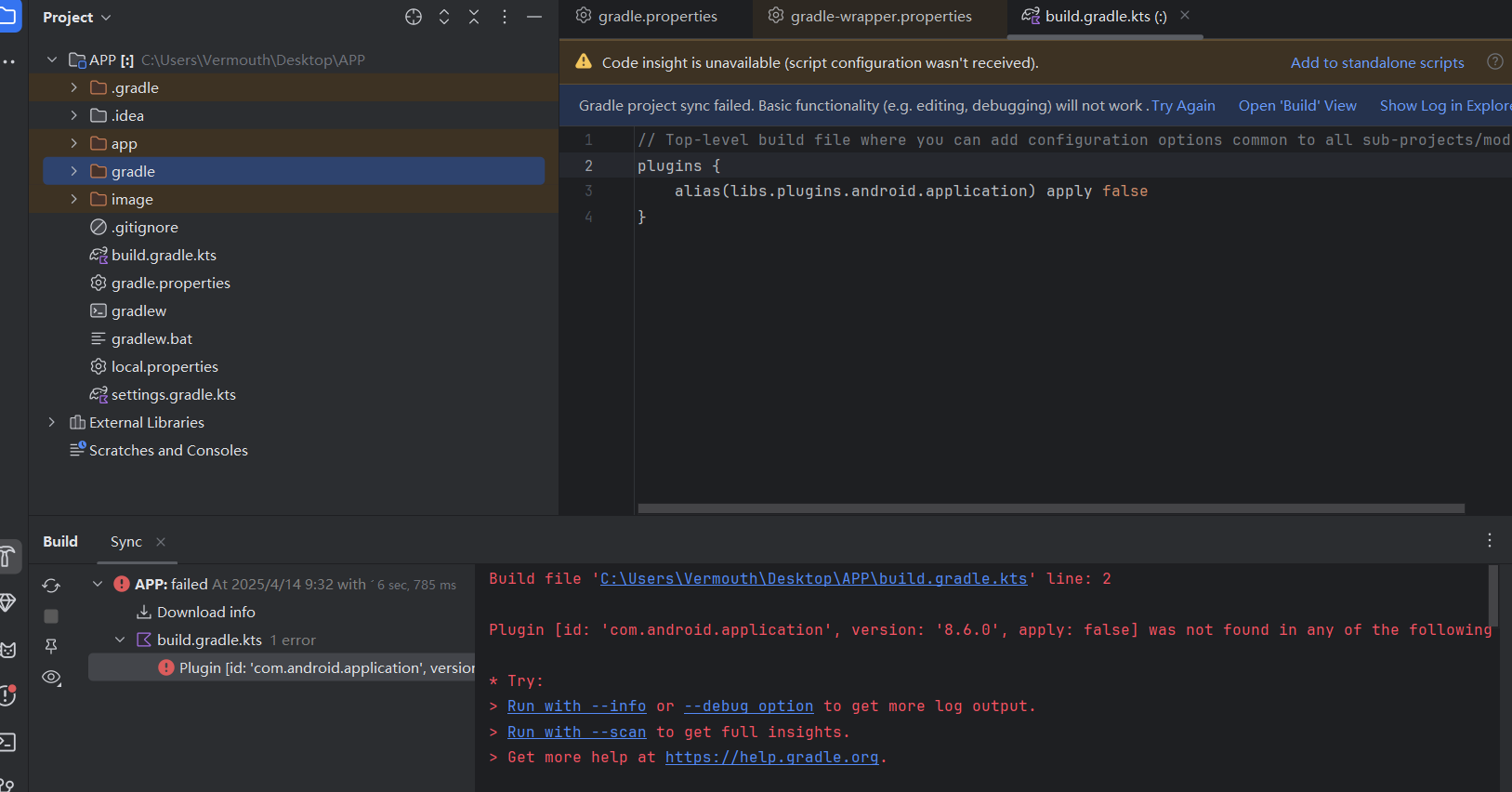Expand the .gradle folder
The width and height of the screenshot is (1512, 792).
coord(74,87)
